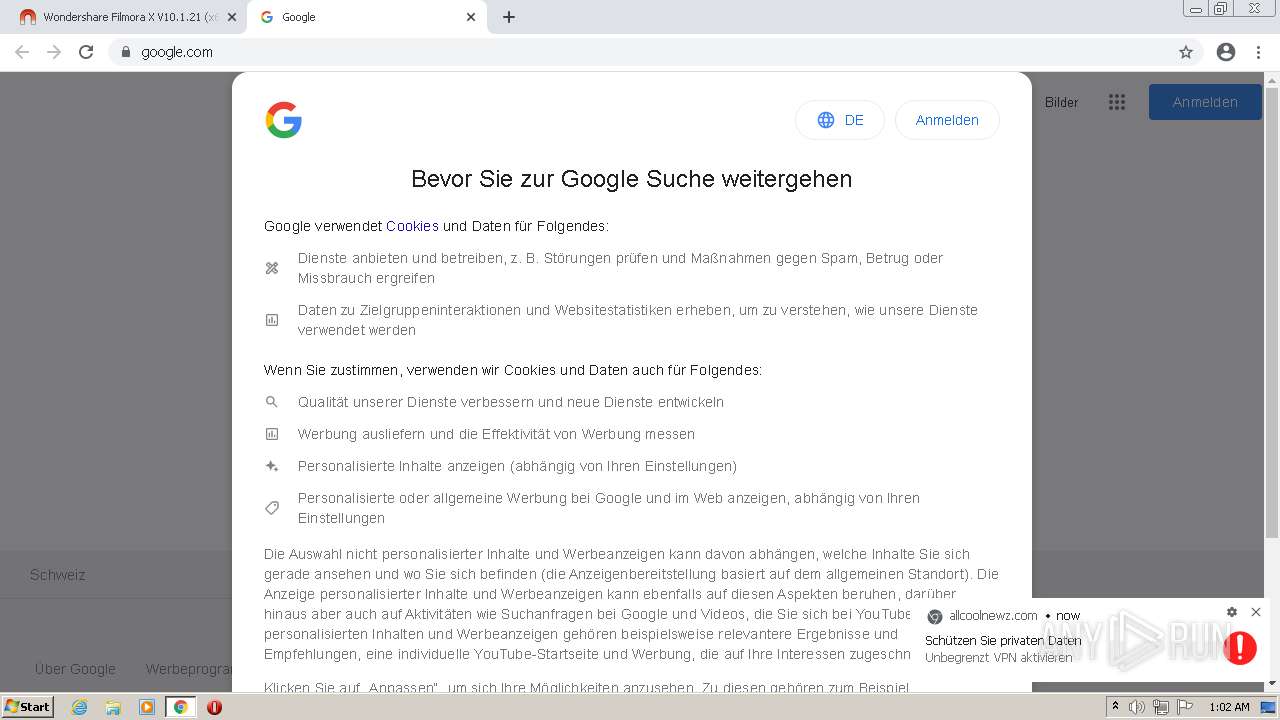Viewport: 1280px width, 720px height.
Task: Open notification settings gear icon
Action: click(1232, 612)
